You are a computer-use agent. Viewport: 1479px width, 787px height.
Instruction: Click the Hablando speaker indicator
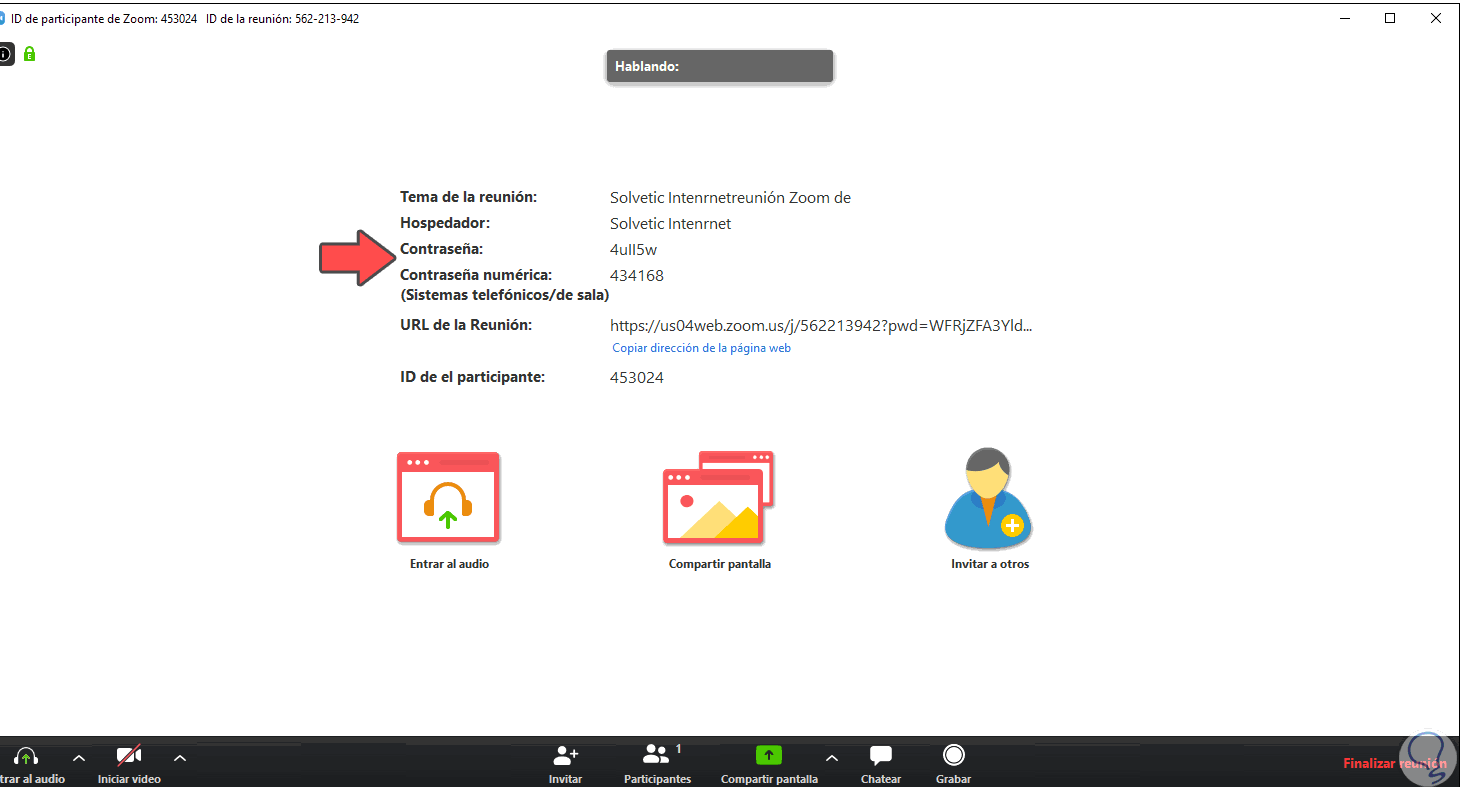tap(720, 66)
